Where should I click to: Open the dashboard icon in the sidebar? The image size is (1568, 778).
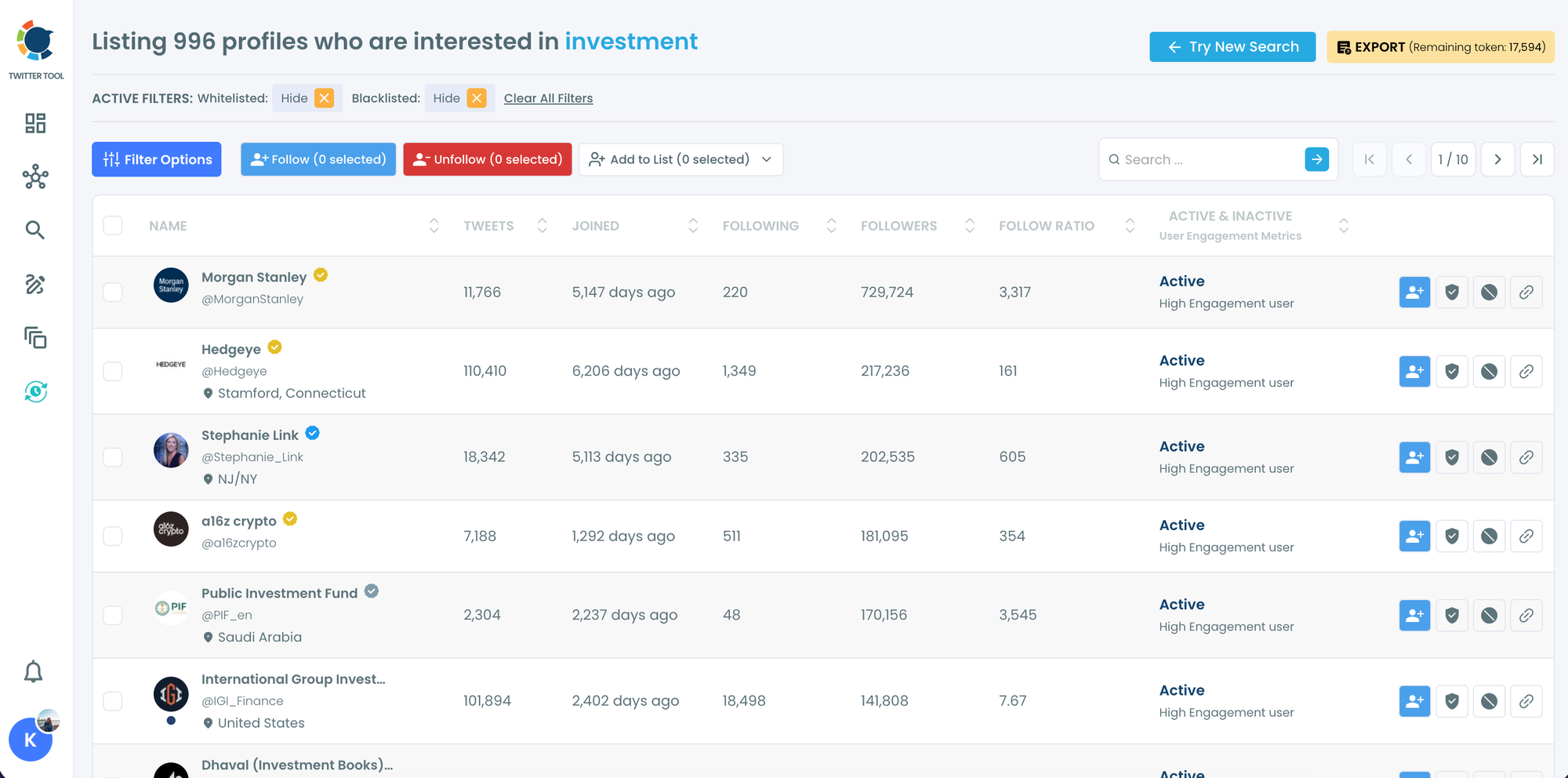click(x=35, y=123)
